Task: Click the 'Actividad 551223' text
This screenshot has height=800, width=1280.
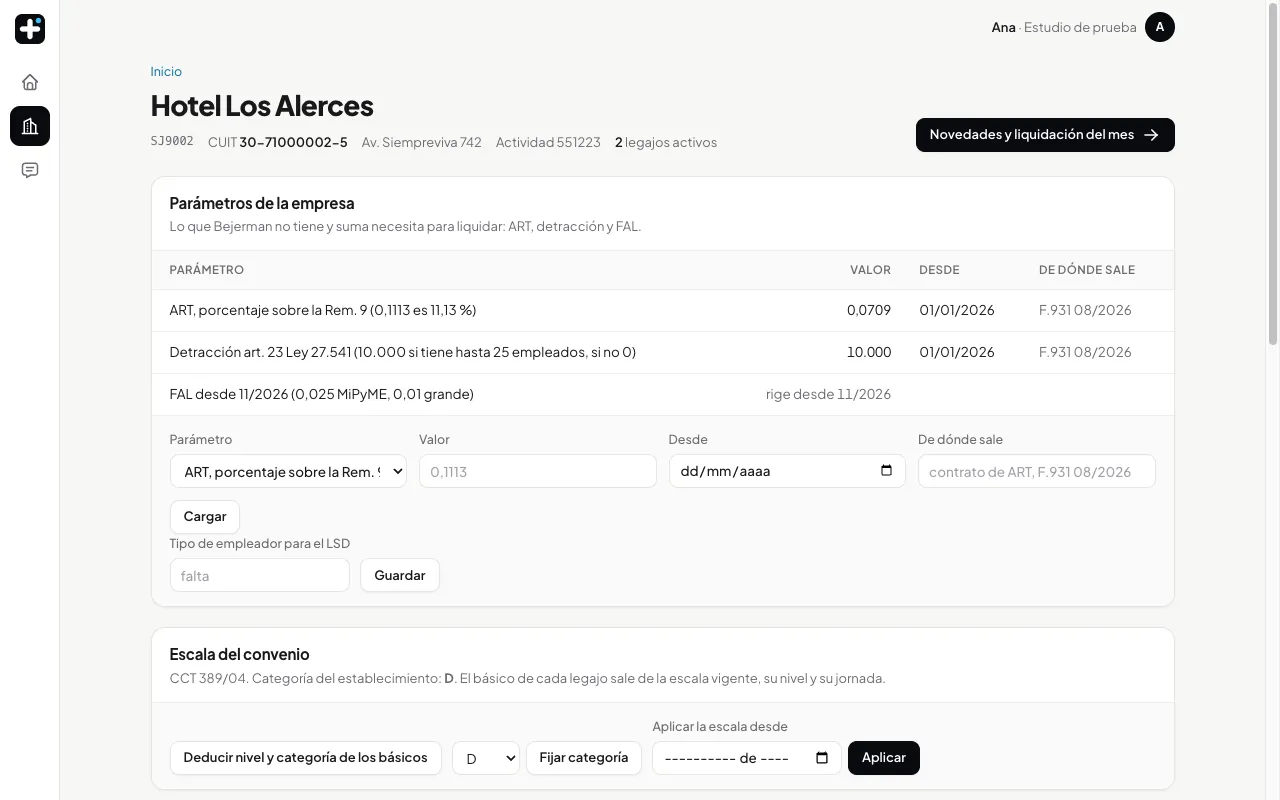Action: (548, 142)
